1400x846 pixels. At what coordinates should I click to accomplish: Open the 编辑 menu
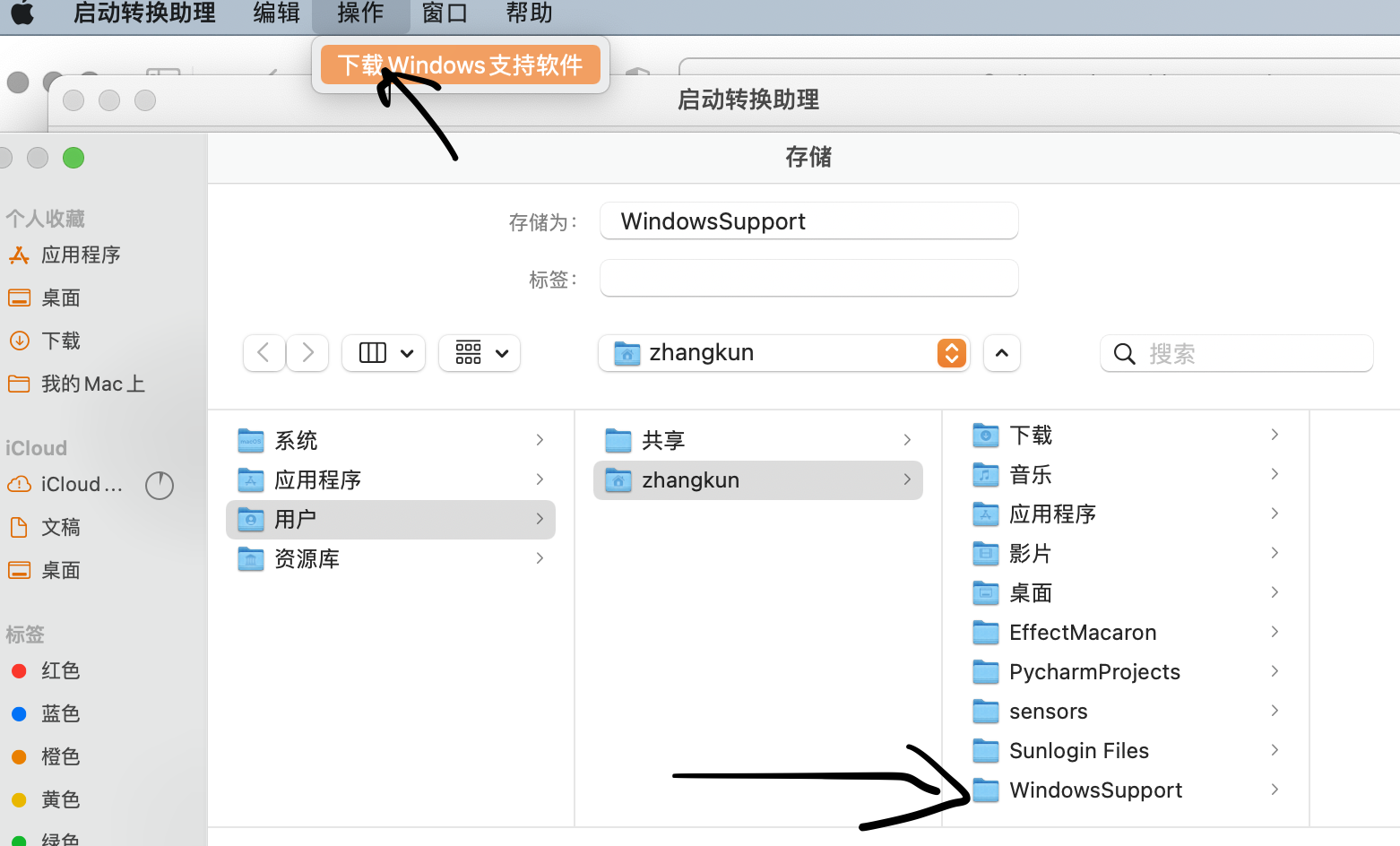pyautogui.click(x=276, y=13)
